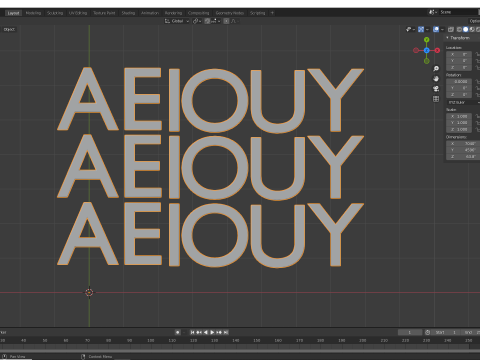Click the positive X axis gizmo handle
This screenshot has width=480, height=360.
[437, 50]
